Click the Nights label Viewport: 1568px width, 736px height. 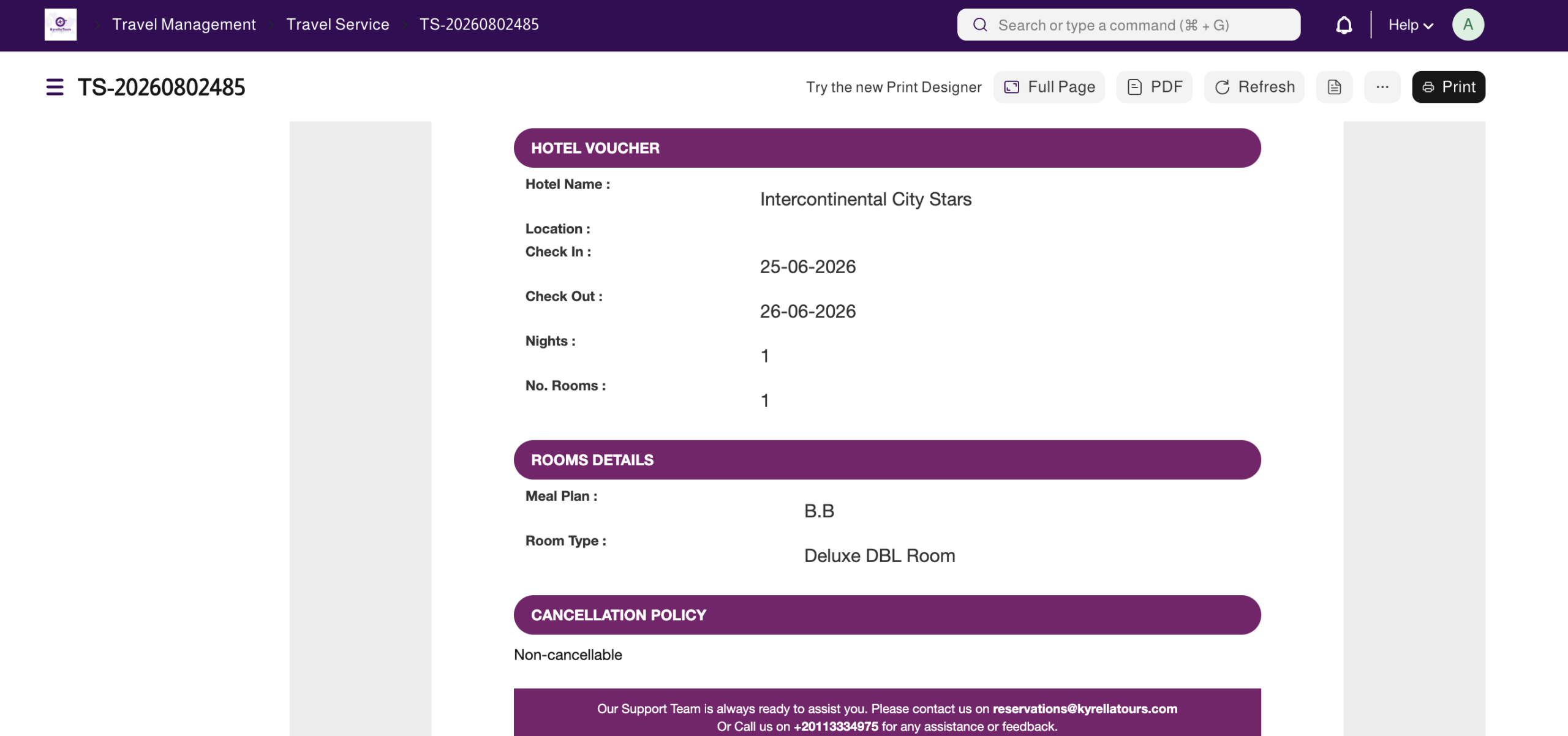(x=550, y=341)
